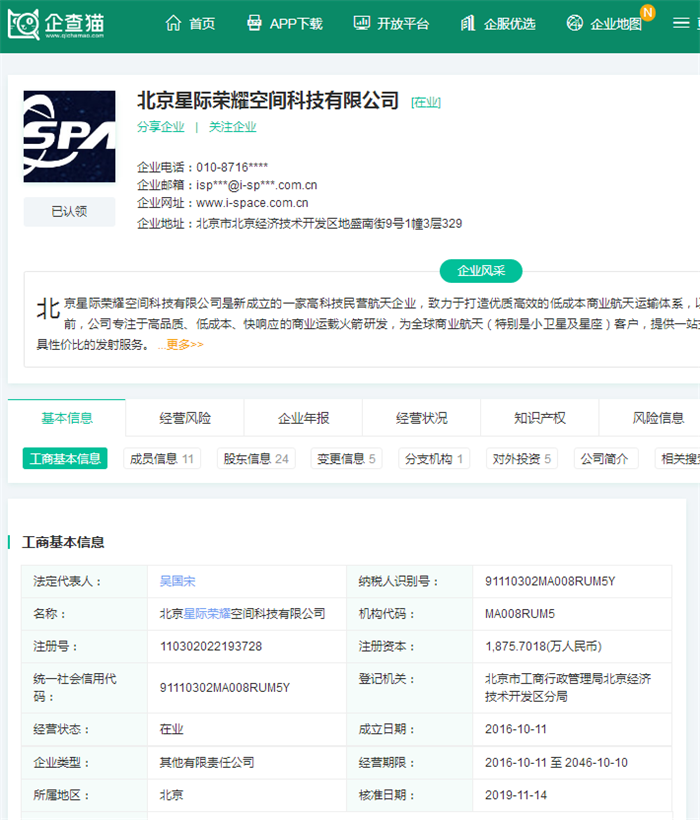Open the APP下载 navigation item
This screenshot has height=820, width=700.
click(x=296, y=24)
